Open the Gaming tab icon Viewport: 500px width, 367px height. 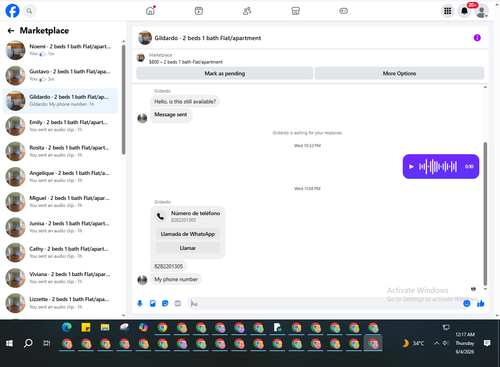(x=344, y=11)
